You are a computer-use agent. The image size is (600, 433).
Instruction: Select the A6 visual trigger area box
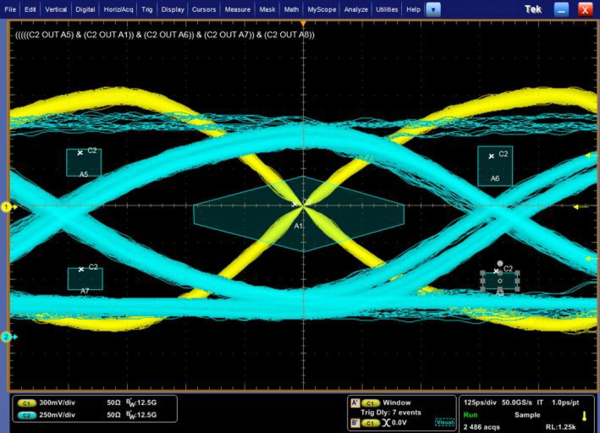point(495,166)
